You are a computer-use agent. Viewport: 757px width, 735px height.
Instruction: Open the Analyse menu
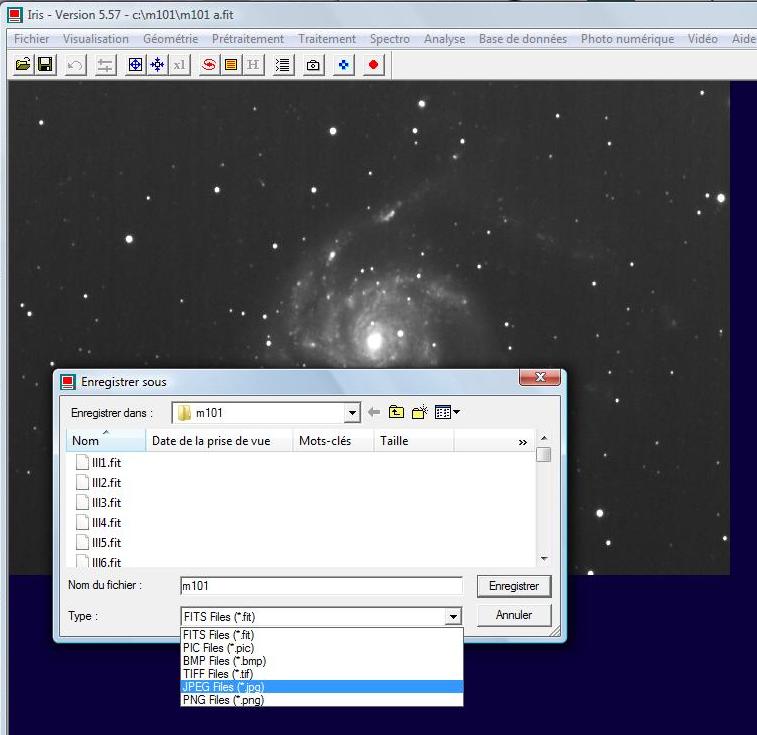tap(444, 39)
